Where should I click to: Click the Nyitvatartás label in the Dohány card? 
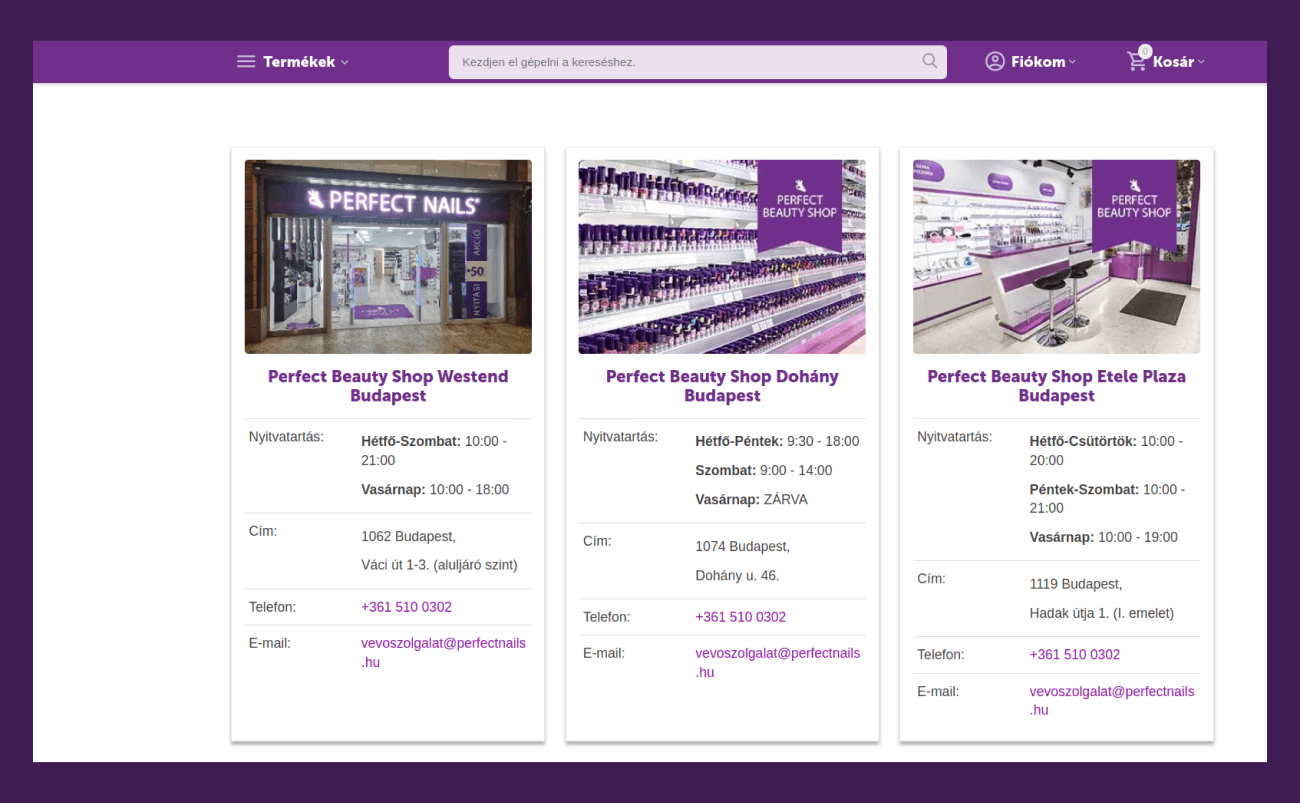(620, 437)
